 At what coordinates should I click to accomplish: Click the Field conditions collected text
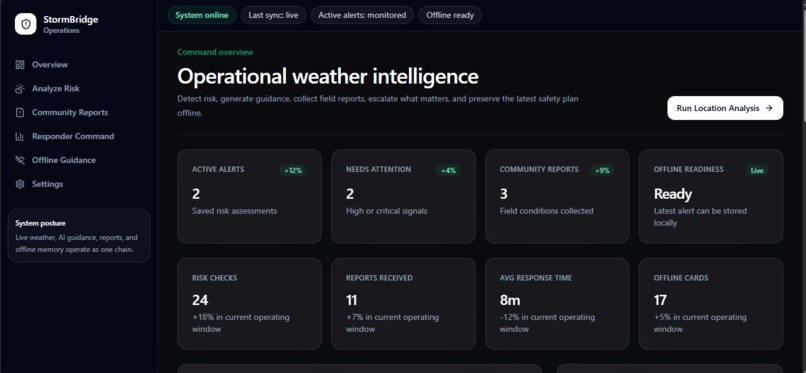(546, 211)
